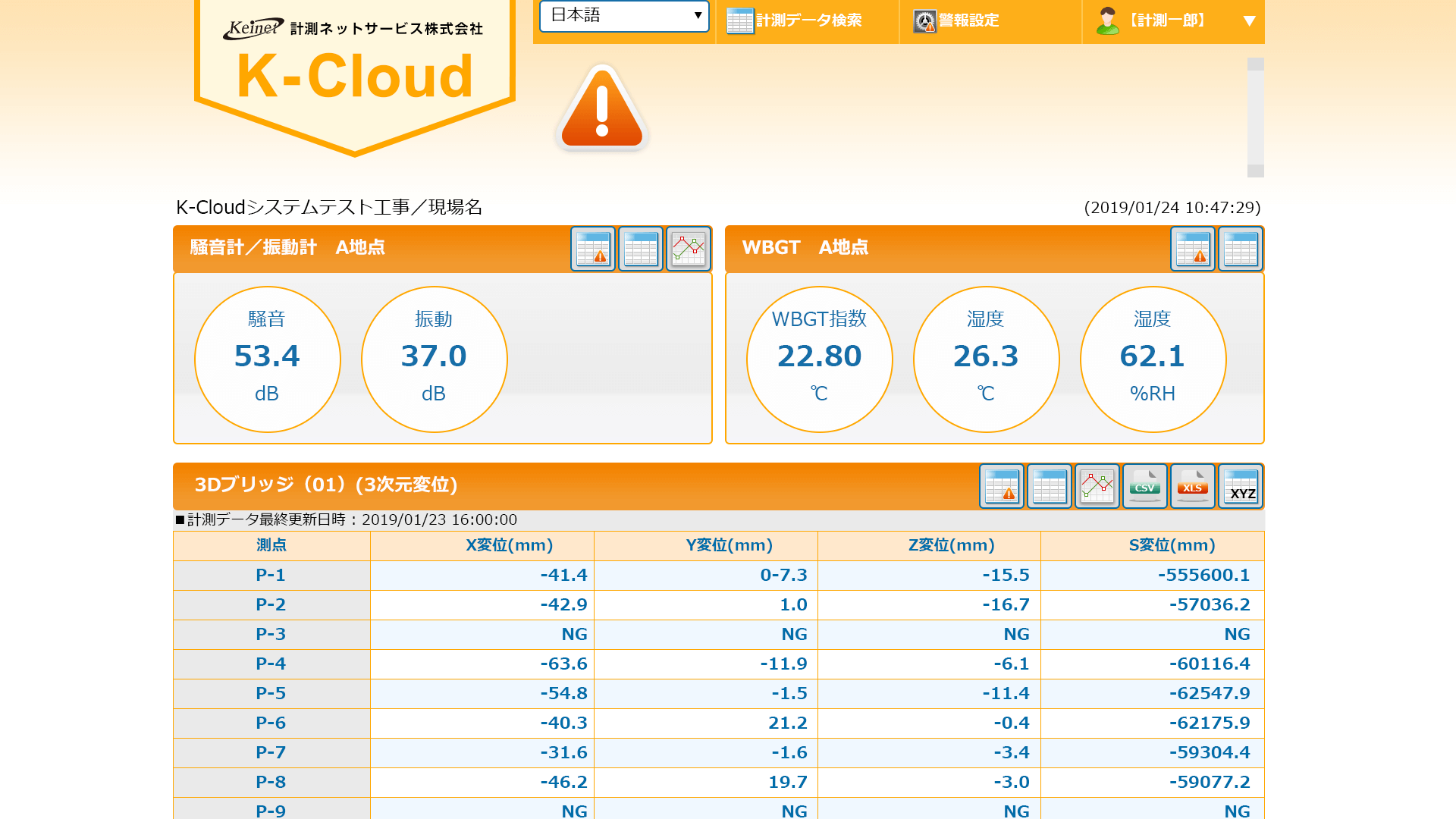Click the large orange warning alert icon
Screen dimensions: 1456x819
tap(602, 107)
